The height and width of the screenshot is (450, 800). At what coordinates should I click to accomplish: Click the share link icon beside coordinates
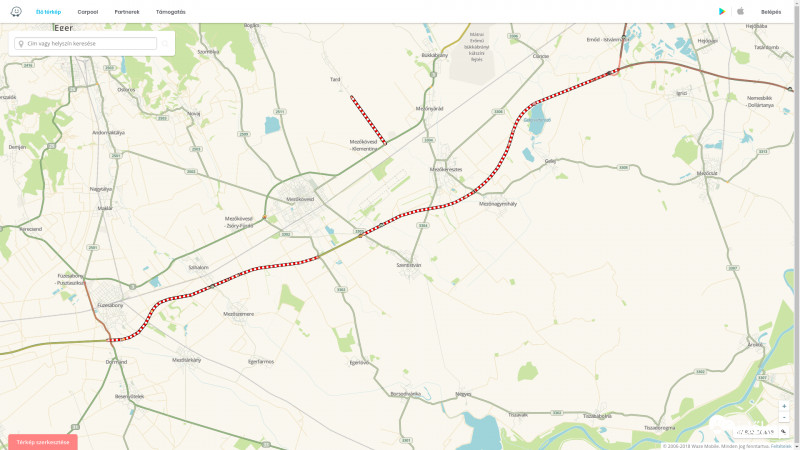pos(784,432)
